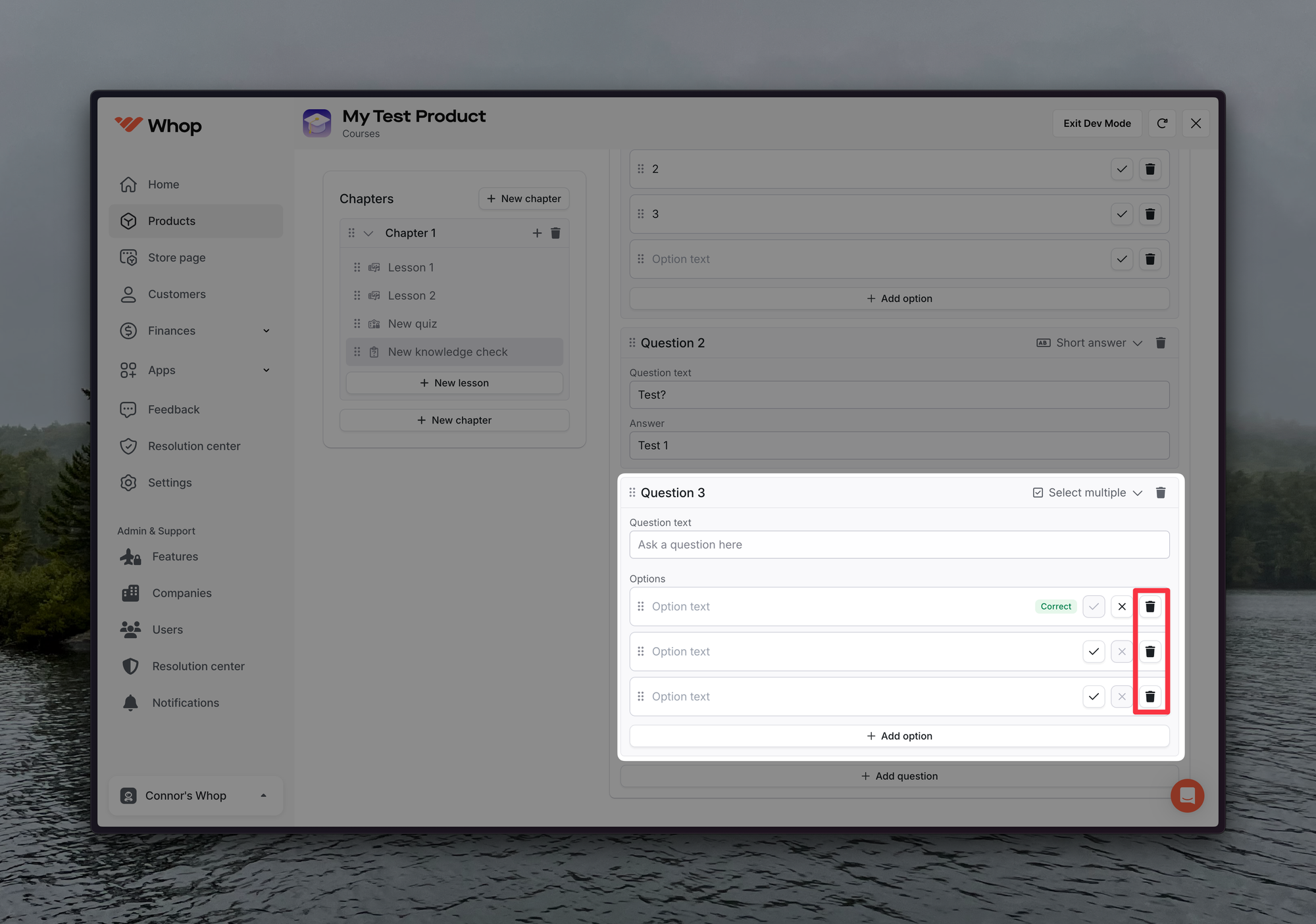Open the orange chat support bubble
The width and height of the screenshot is (1316, 924).
(1187, 796)
